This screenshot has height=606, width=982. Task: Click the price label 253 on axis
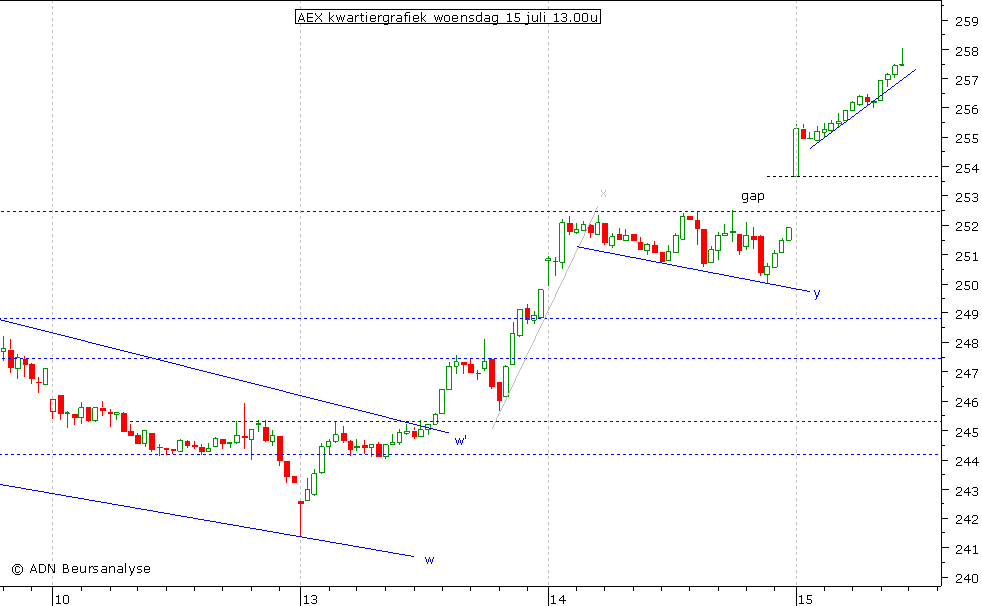tap(966, 197)
